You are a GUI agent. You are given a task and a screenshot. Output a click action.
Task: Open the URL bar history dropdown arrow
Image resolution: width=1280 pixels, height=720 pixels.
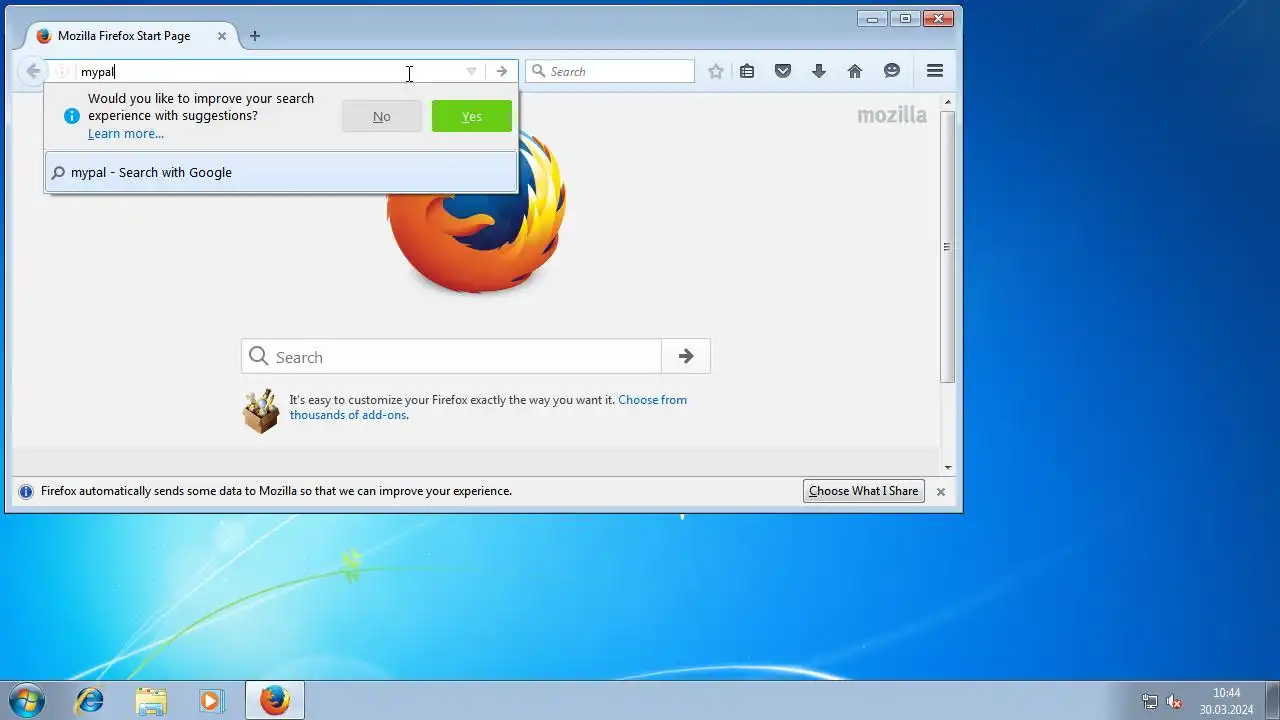471,72
